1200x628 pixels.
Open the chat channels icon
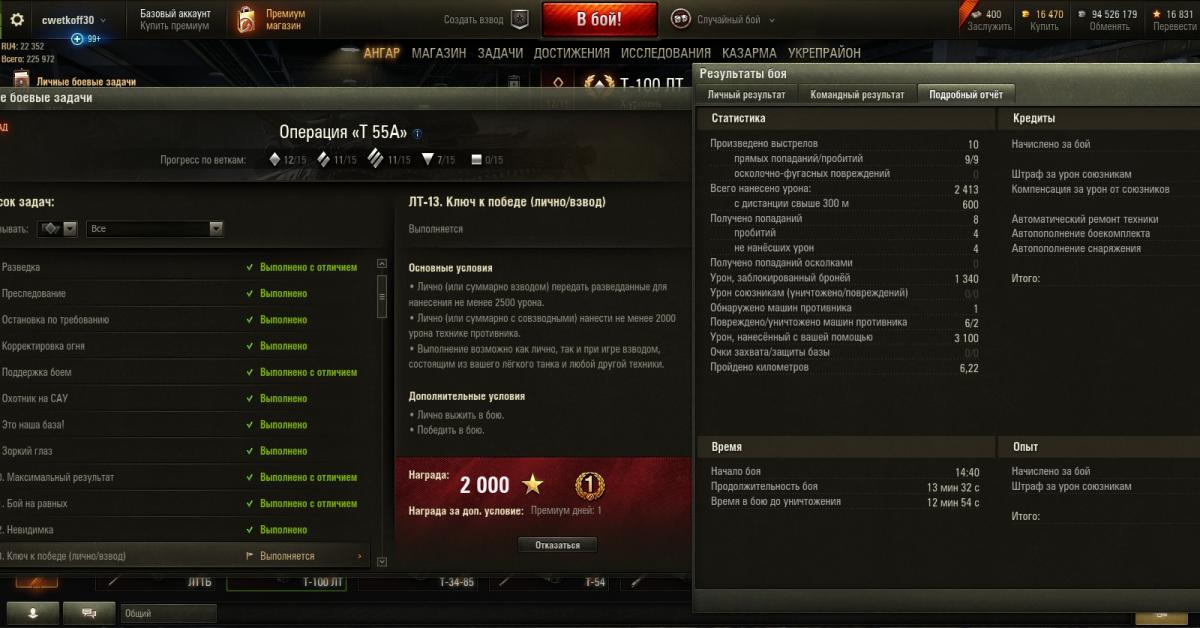pyautogui.click(x=89, y=612)
